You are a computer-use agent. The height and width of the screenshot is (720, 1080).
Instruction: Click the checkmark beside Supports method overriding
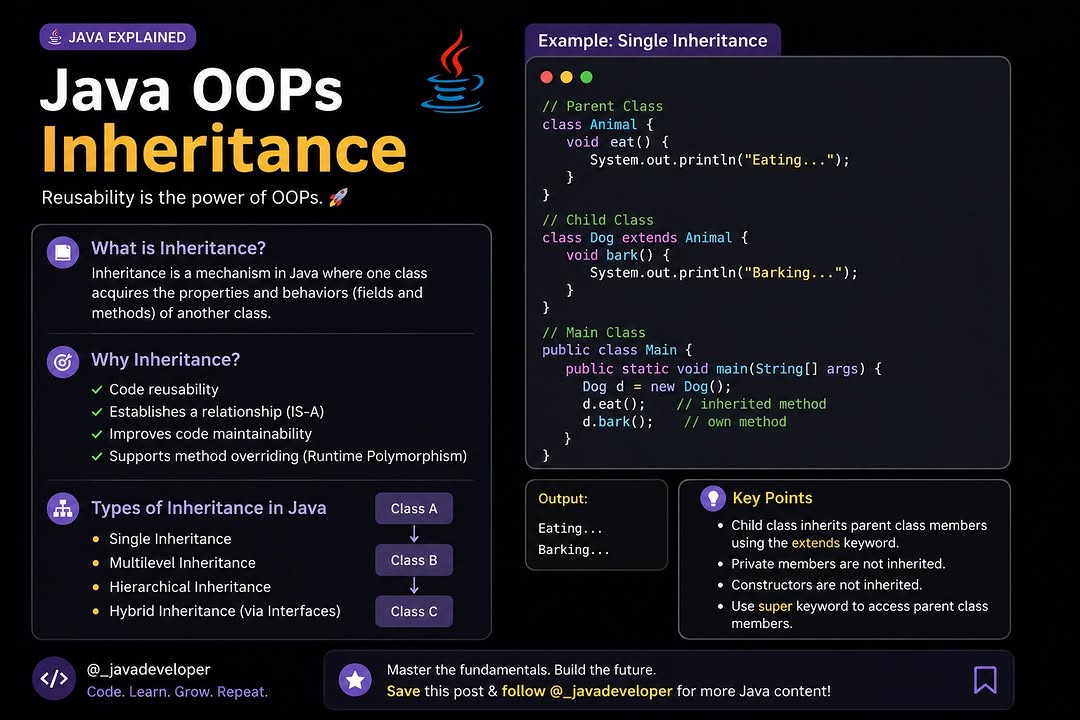point(97,456)
